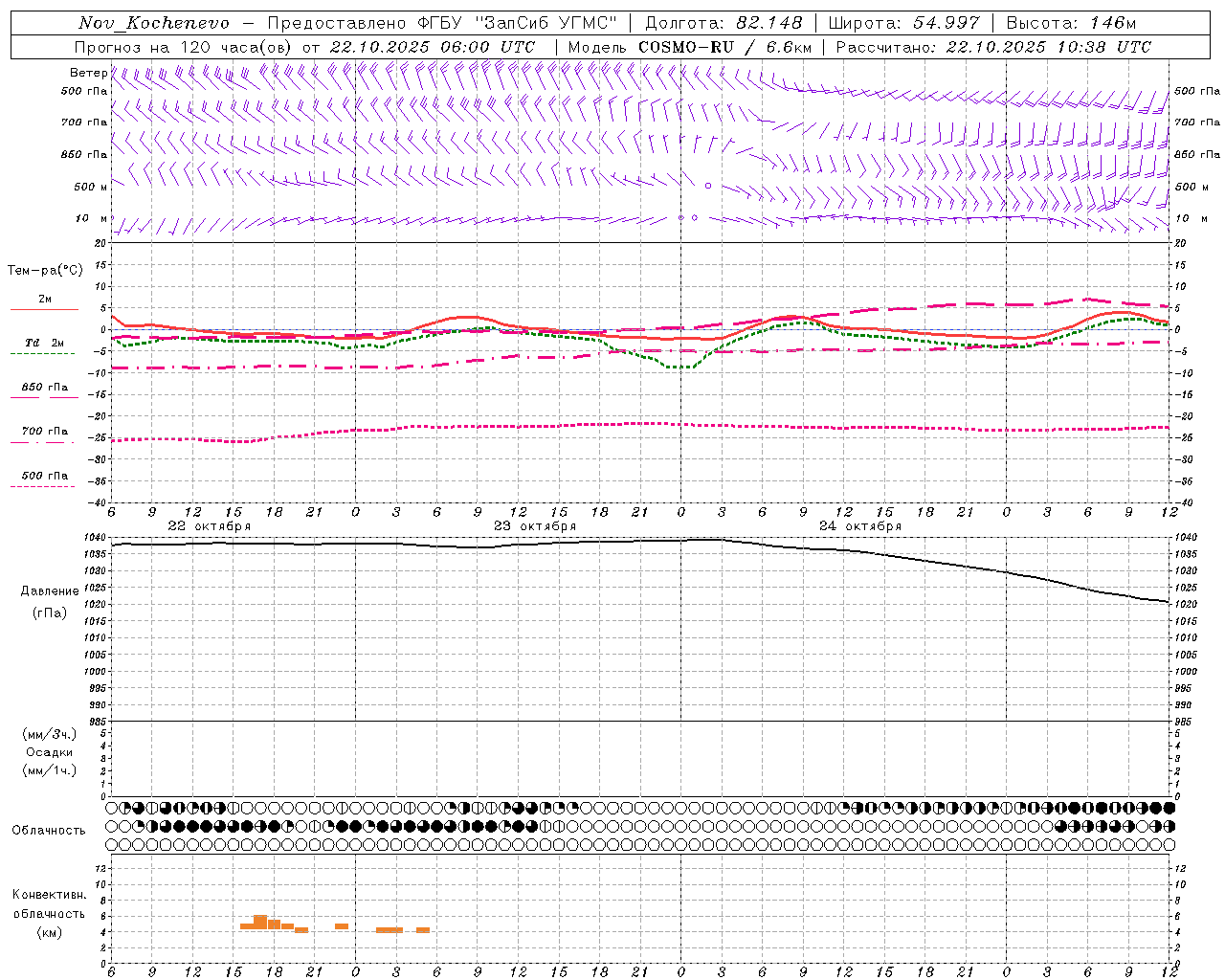Click the "Ветер" wind panel label
The width and height of the screenshot is (1225, 980).
tap(88, 73)
